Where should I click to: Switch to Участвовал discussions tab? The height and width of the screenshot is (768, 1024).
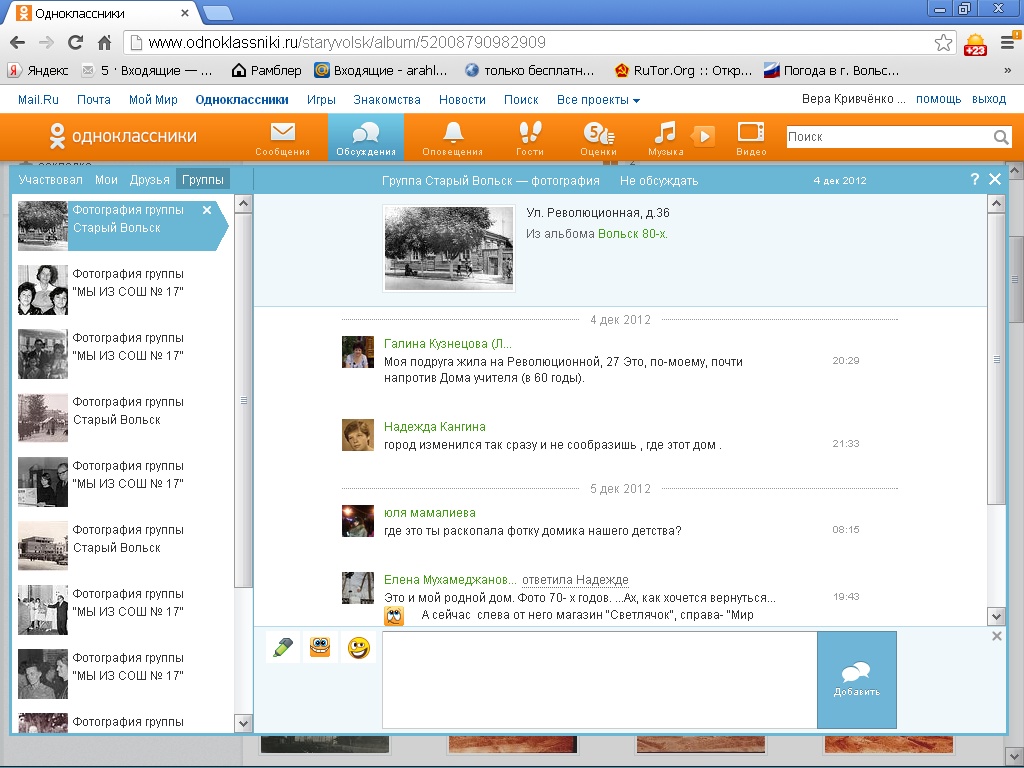click(51, 180)
